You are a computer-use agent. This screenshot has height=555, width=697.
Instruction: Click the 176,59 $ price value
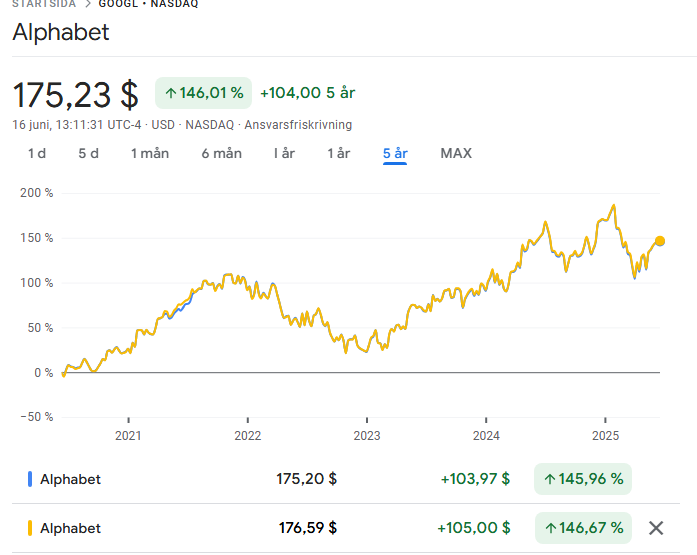(308, 528)
